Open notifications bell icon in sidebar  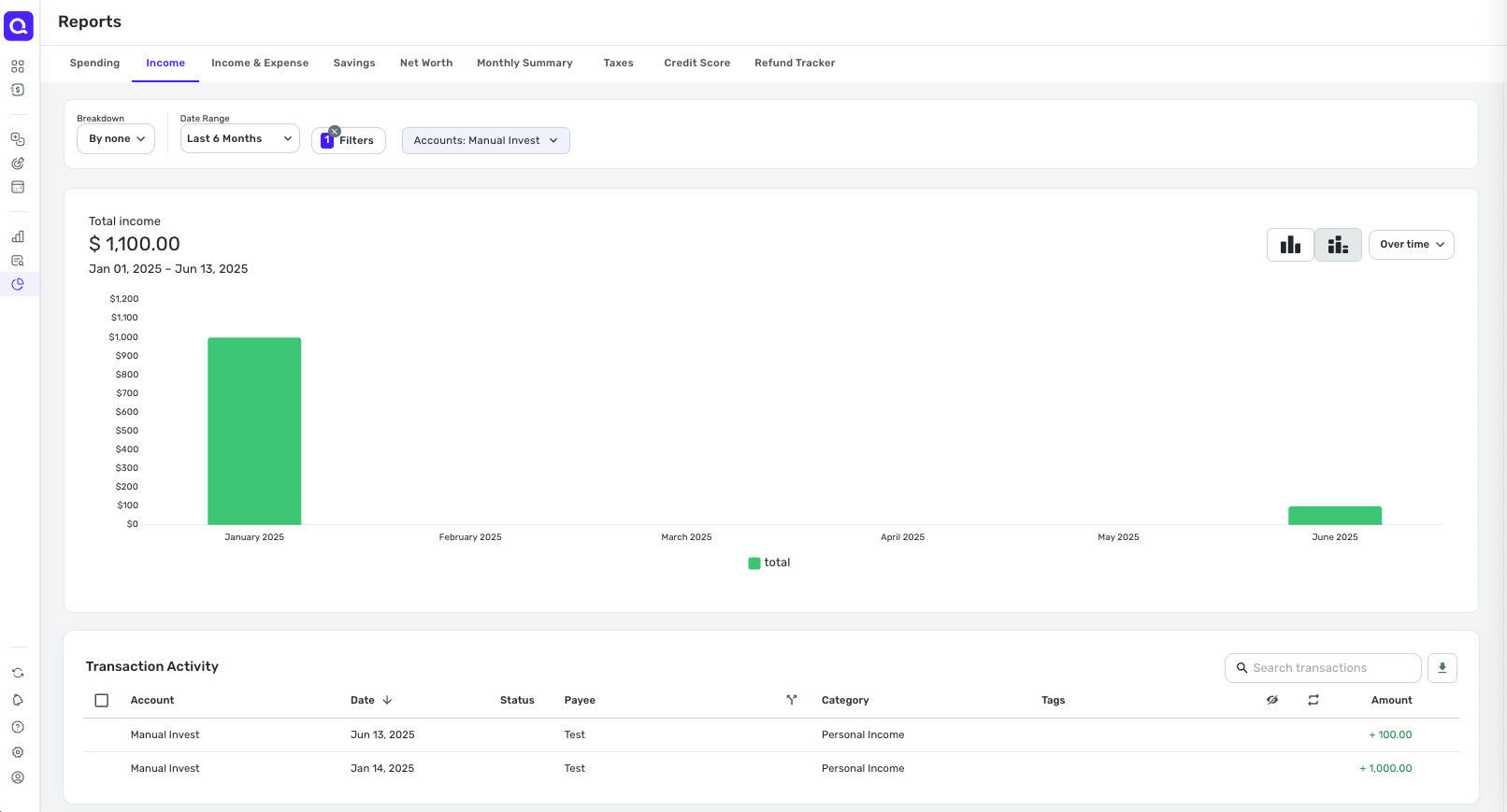coord(18,700)
